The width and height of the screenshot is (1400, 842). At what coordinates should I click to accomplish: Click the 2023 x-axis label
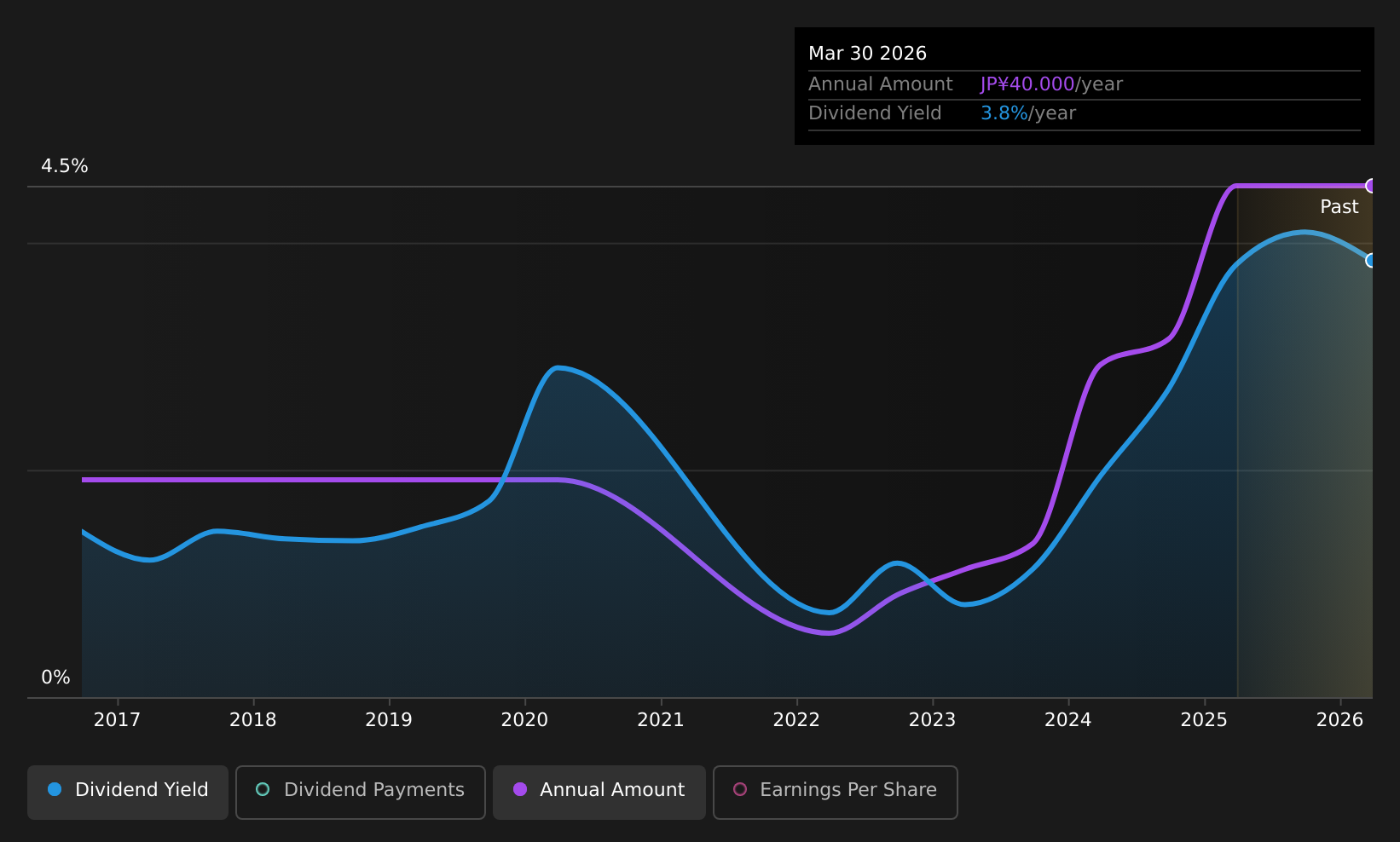pyautogui.click(x=932, y=720)
